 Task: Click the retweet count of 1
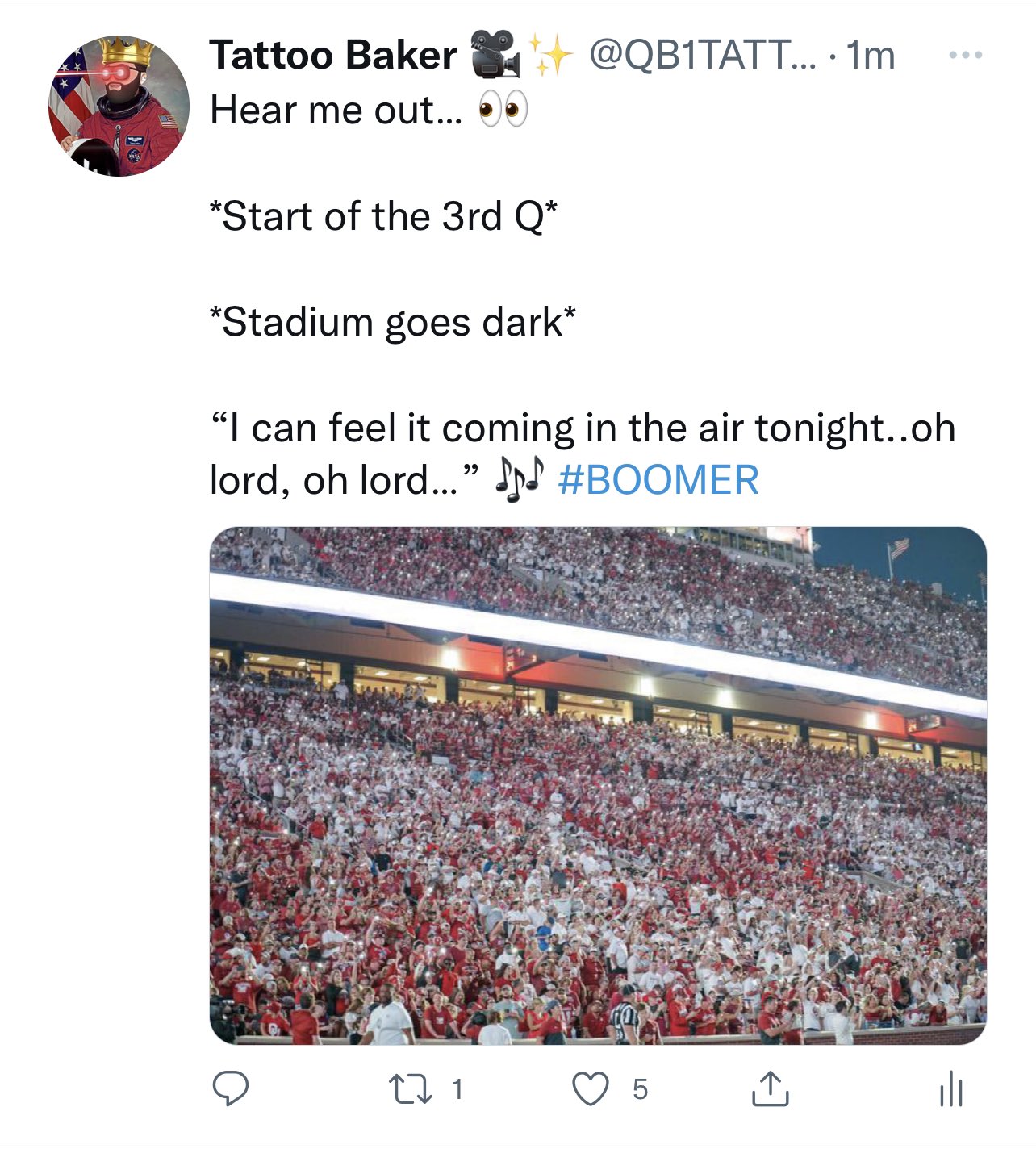click(x=457, y=1089)
